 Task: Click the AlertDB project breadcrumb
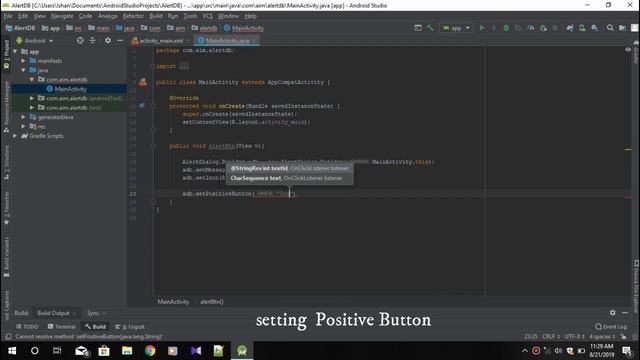coord(20,28)
